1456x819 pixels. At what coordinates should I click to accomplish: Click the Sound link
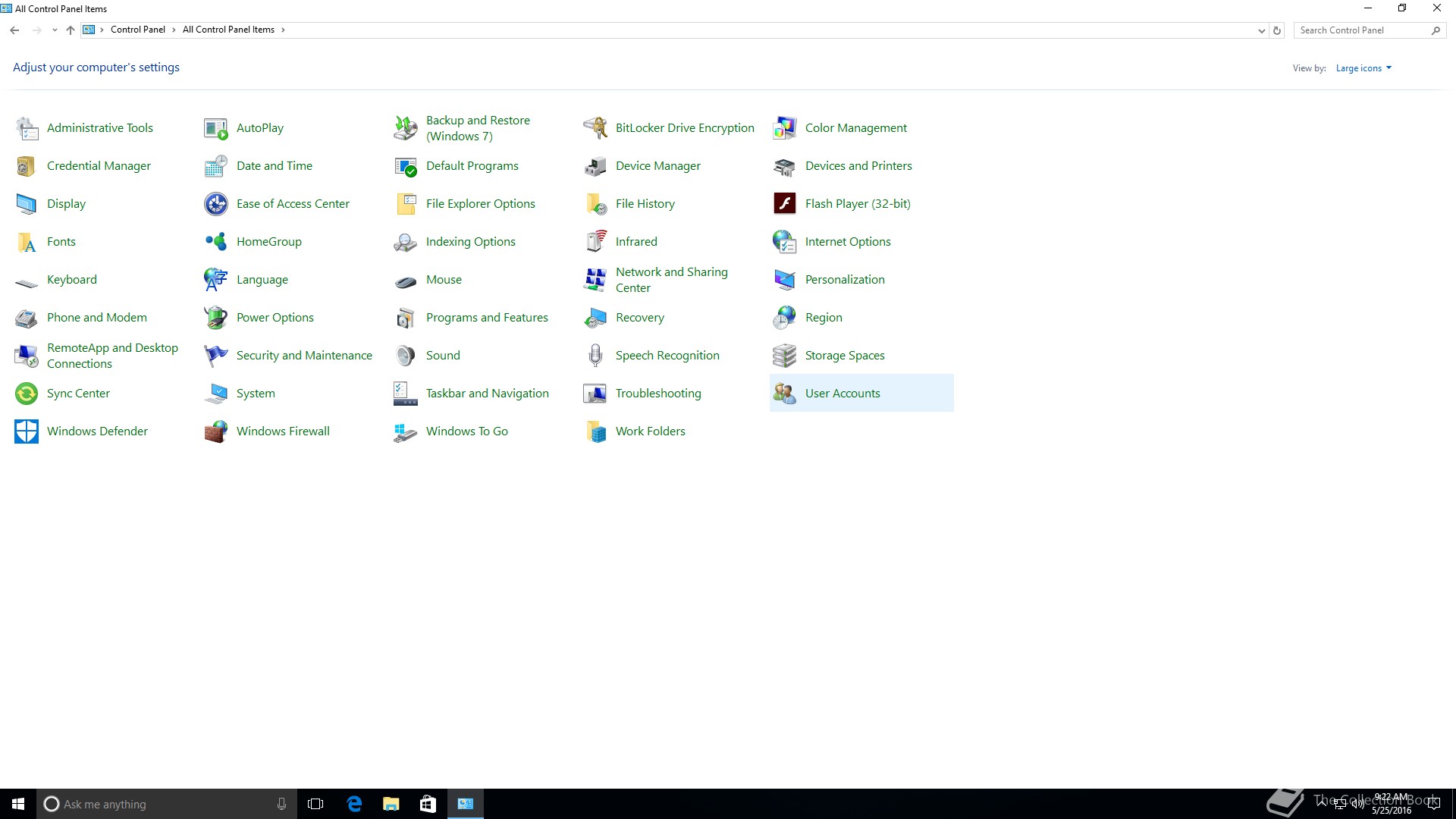443,356
